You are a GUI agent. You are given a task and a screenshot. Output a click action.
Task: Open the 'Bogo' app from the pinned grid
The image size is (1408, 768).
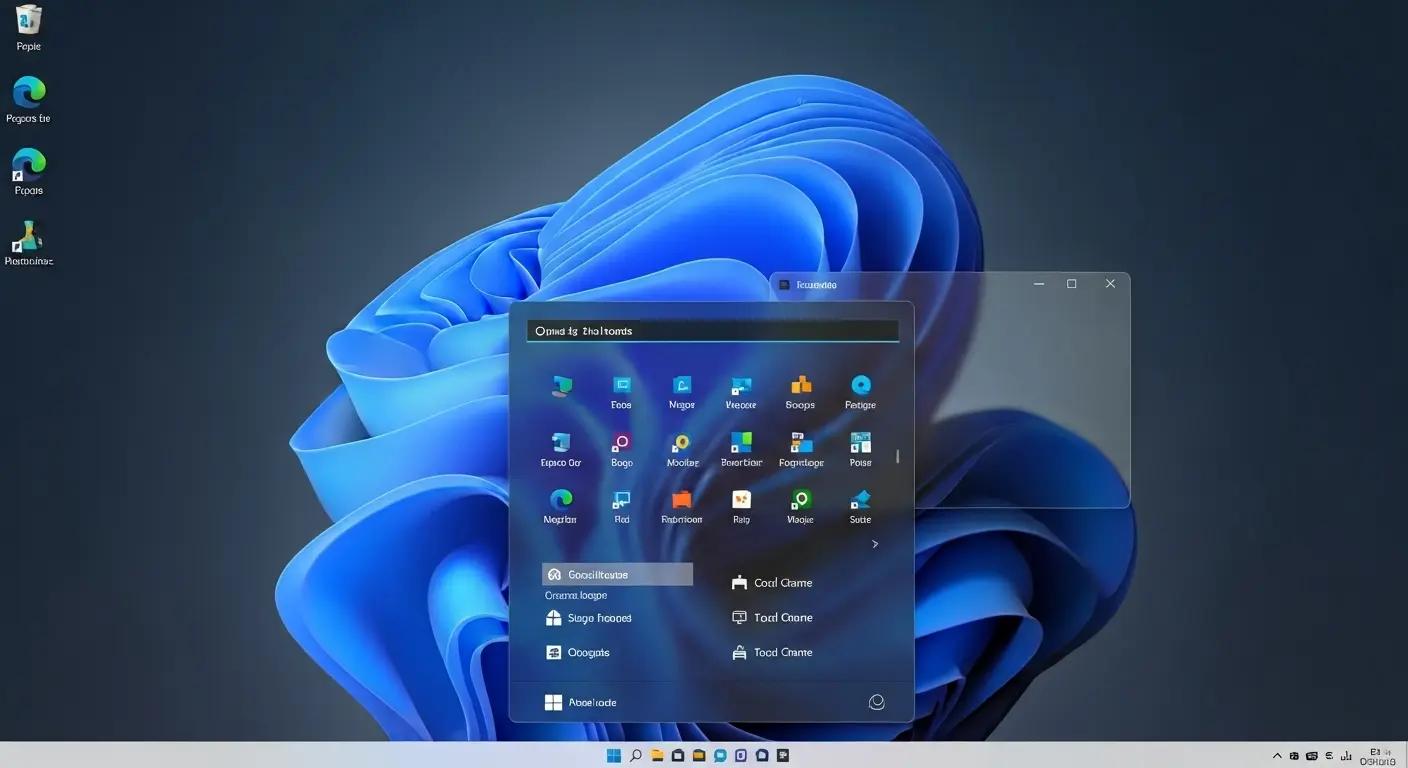(621, 443)
